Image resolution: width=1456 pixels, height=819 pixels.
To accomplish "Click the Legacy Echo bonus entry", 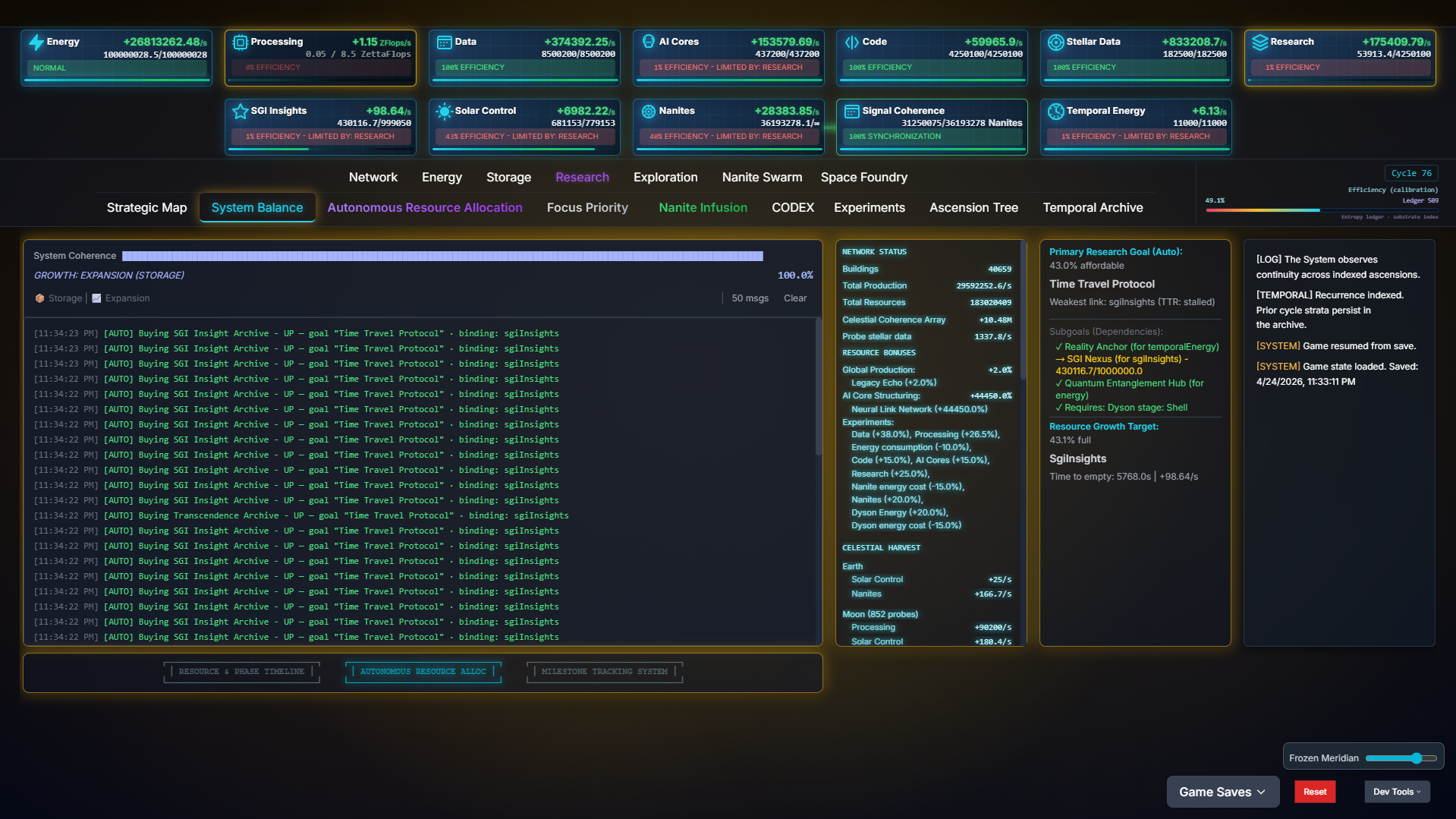I will 894,383.
